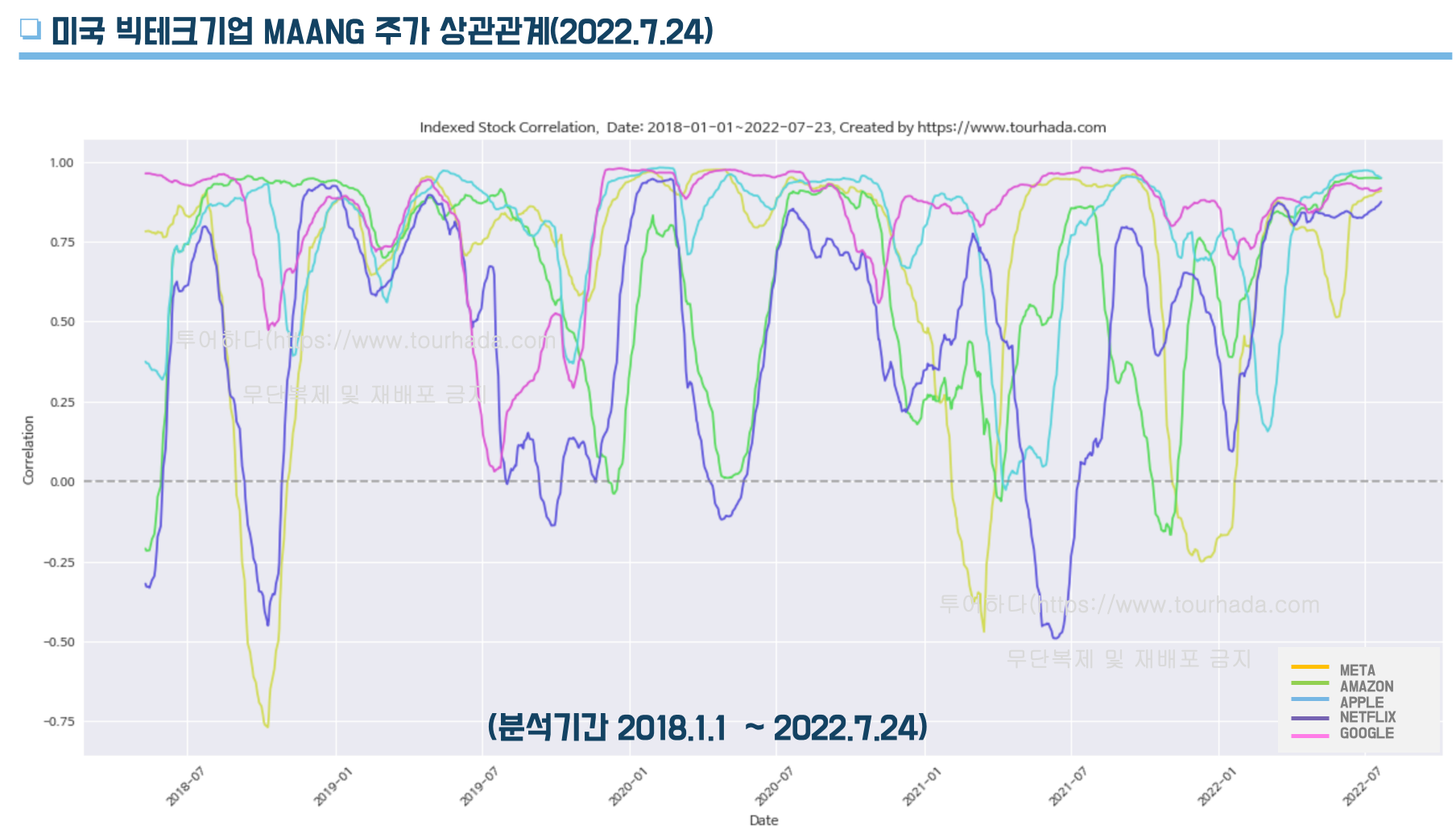
Task: Click the blue APPLE legend line swatch
Action: [x=1309, y=699]
